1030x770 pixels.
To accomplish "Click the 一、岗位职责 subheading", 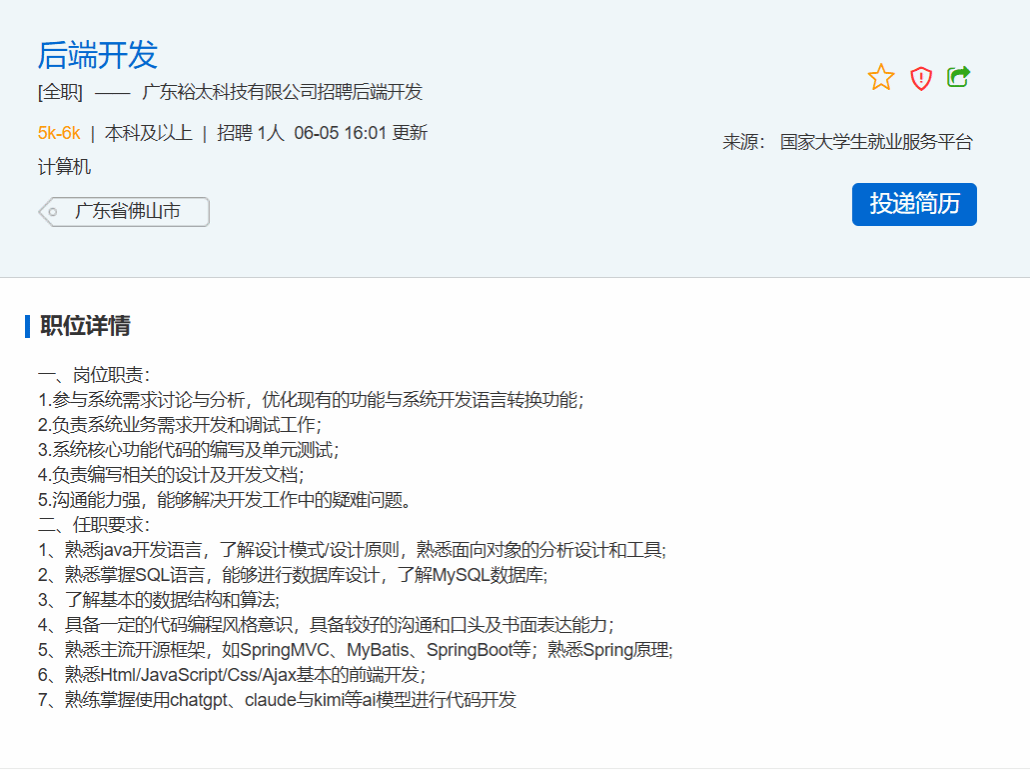I will tap(94, 375).
